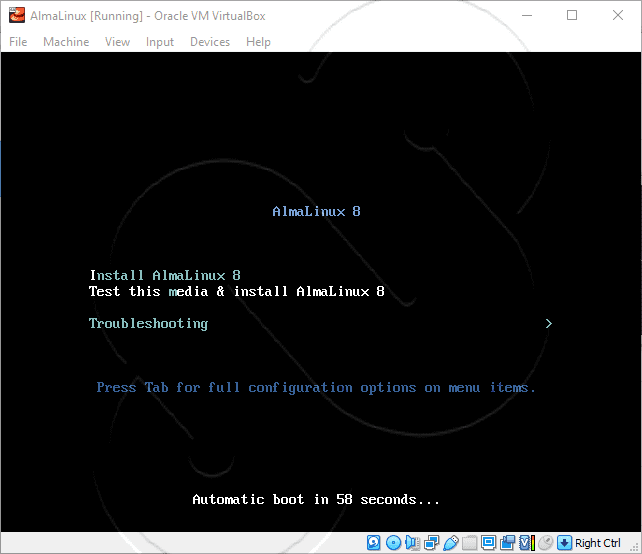Minimize the VirtualBox window

pos(527,16)
